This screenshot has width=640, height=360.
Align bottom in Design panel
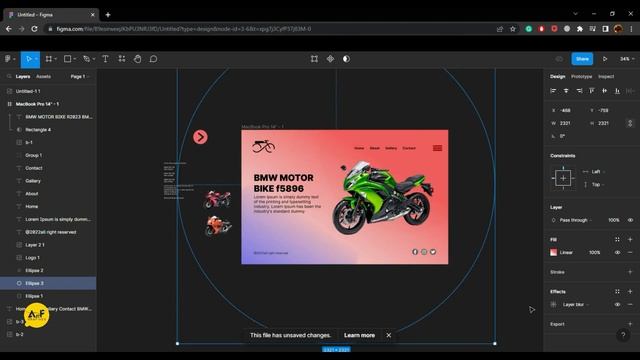point(618,91)
